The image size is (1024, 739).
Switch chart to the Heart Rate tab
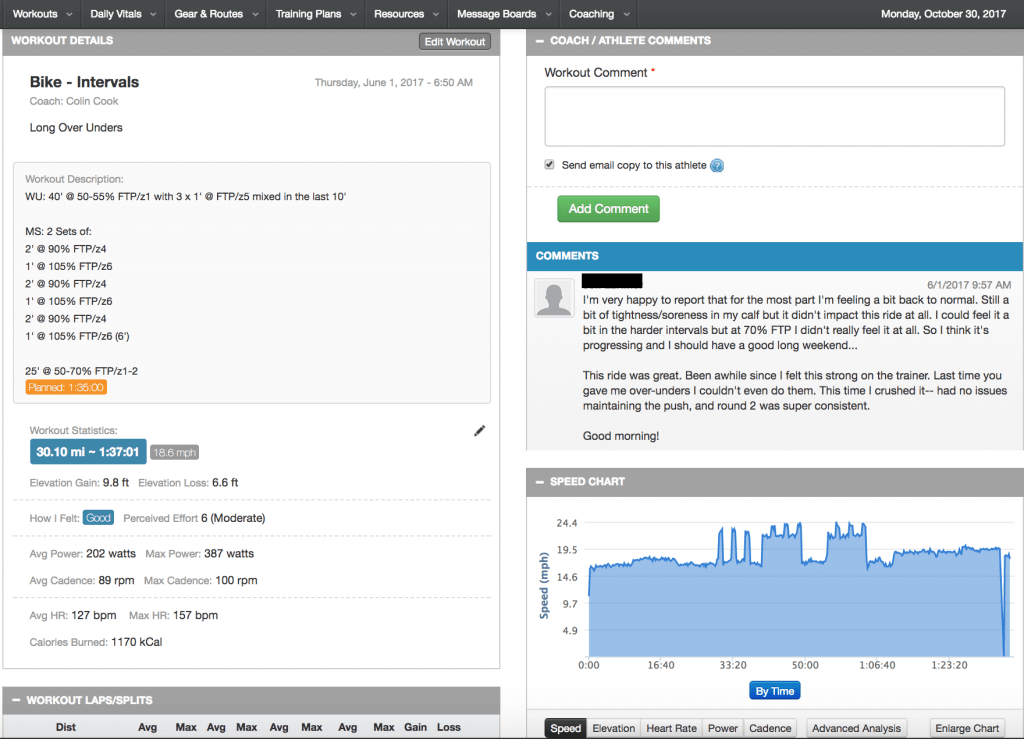672,728
